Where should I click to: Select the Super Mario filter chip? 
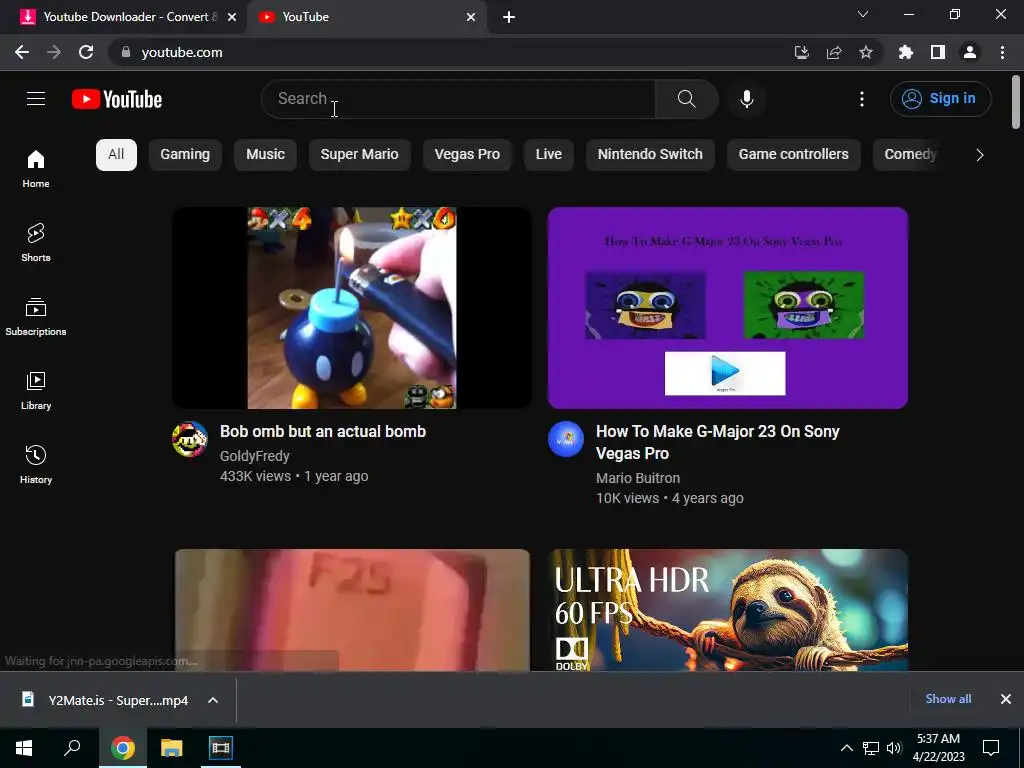[359, 155]
